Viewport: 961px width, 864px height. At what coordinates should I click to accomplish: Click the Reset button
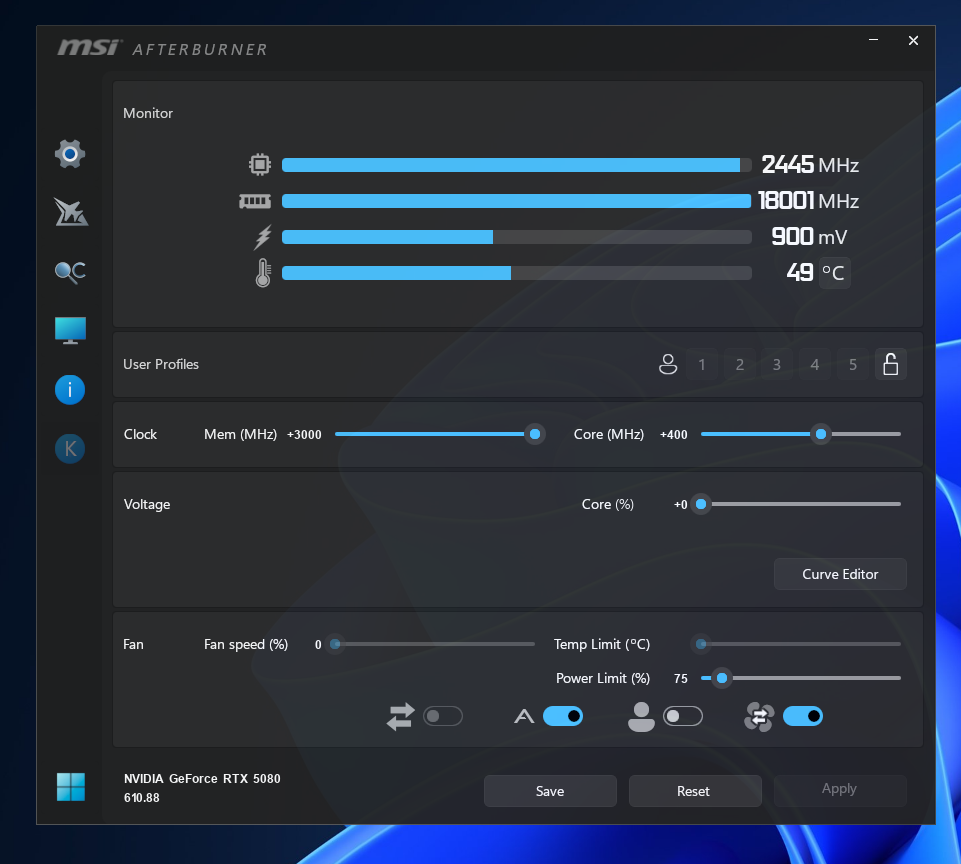click(x=695, y=791)
